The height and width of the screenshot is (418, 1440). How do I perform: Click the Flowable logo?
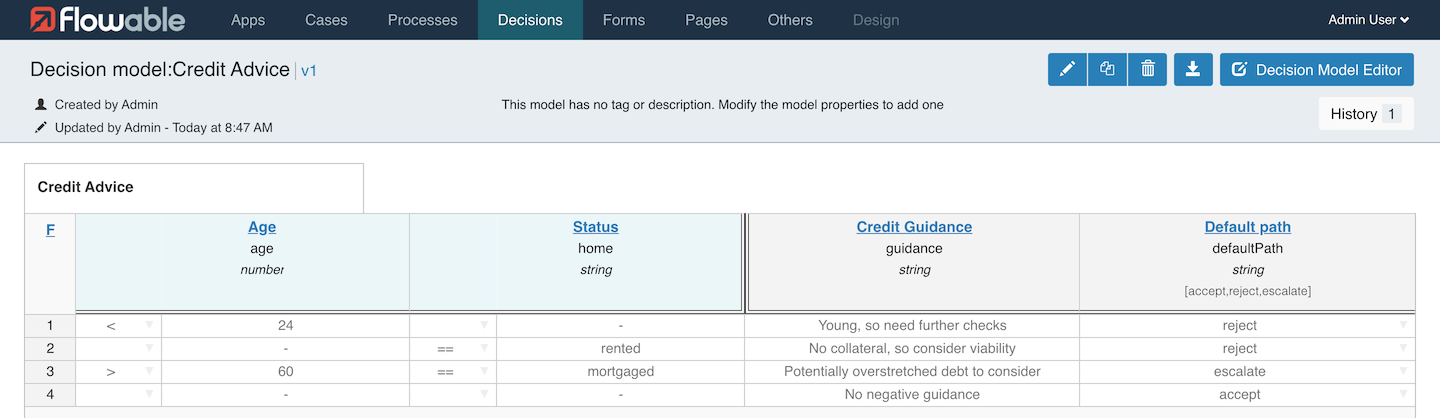[107, 20]
